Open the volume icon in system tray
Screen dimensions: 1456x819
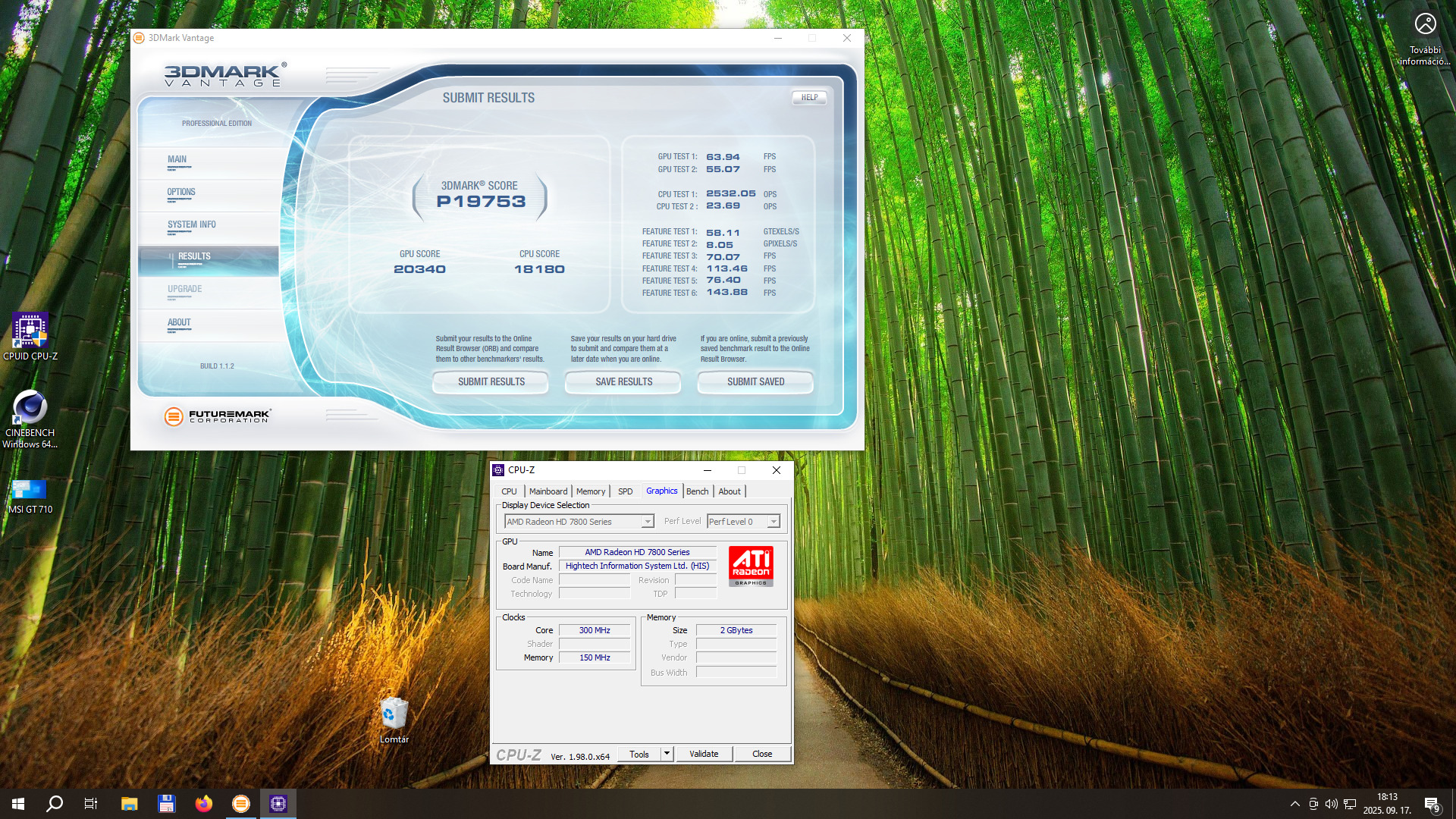coord(1331,804)
